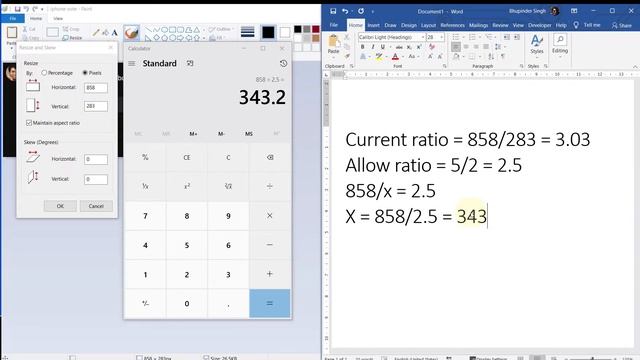Expand the Editing menu in Word
Viewport: 640px width, 360px height.
click(x=560, y=44)
